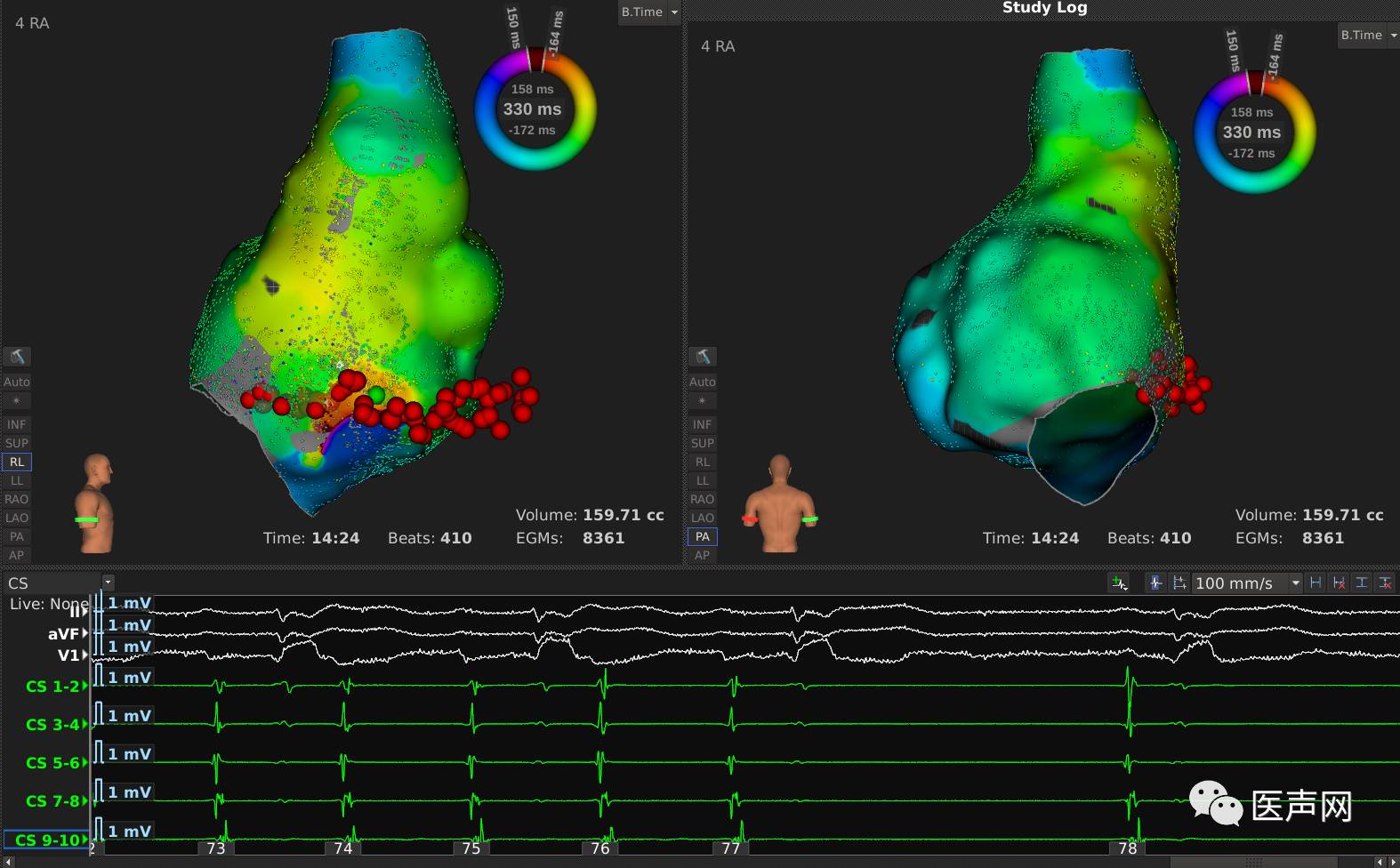
Task: Click beat marker 76 on the timeline
Action: (600, 848)
